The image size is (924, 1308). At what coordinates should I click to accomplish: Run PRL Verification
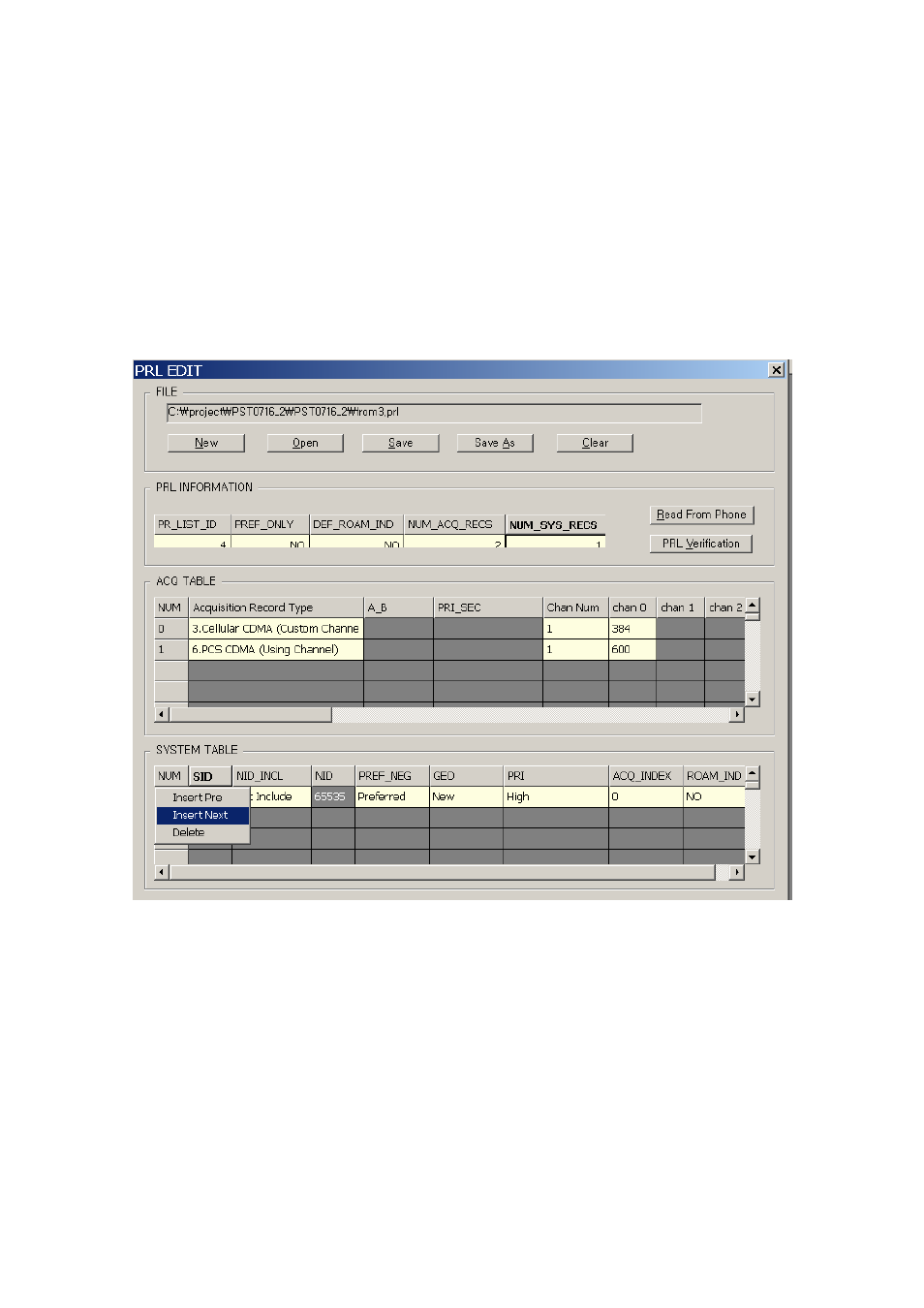[x=700, y=544]
